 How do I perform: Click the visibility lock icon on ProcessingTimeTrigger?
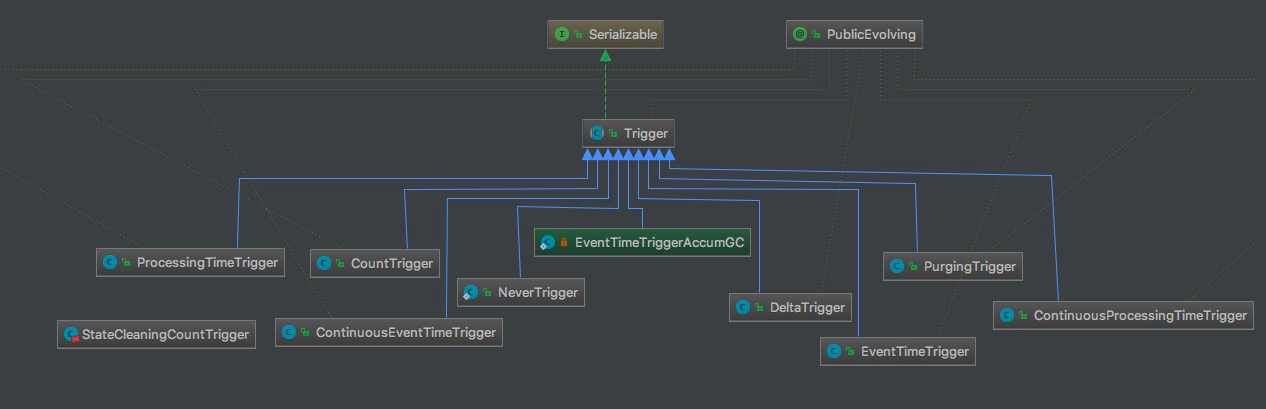(127, 264)
